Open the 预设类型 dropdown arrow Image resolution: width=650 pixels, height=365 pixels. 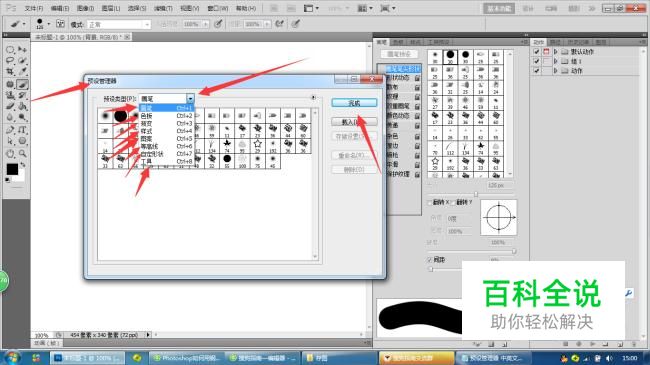click(x=190, y=99)
